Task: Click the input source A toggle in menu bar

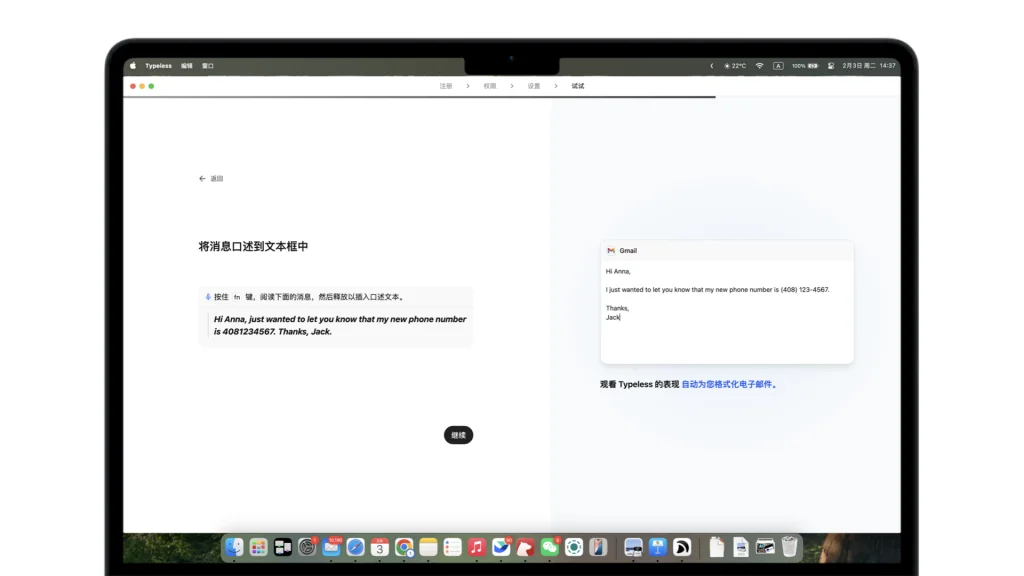Action: 778,65
